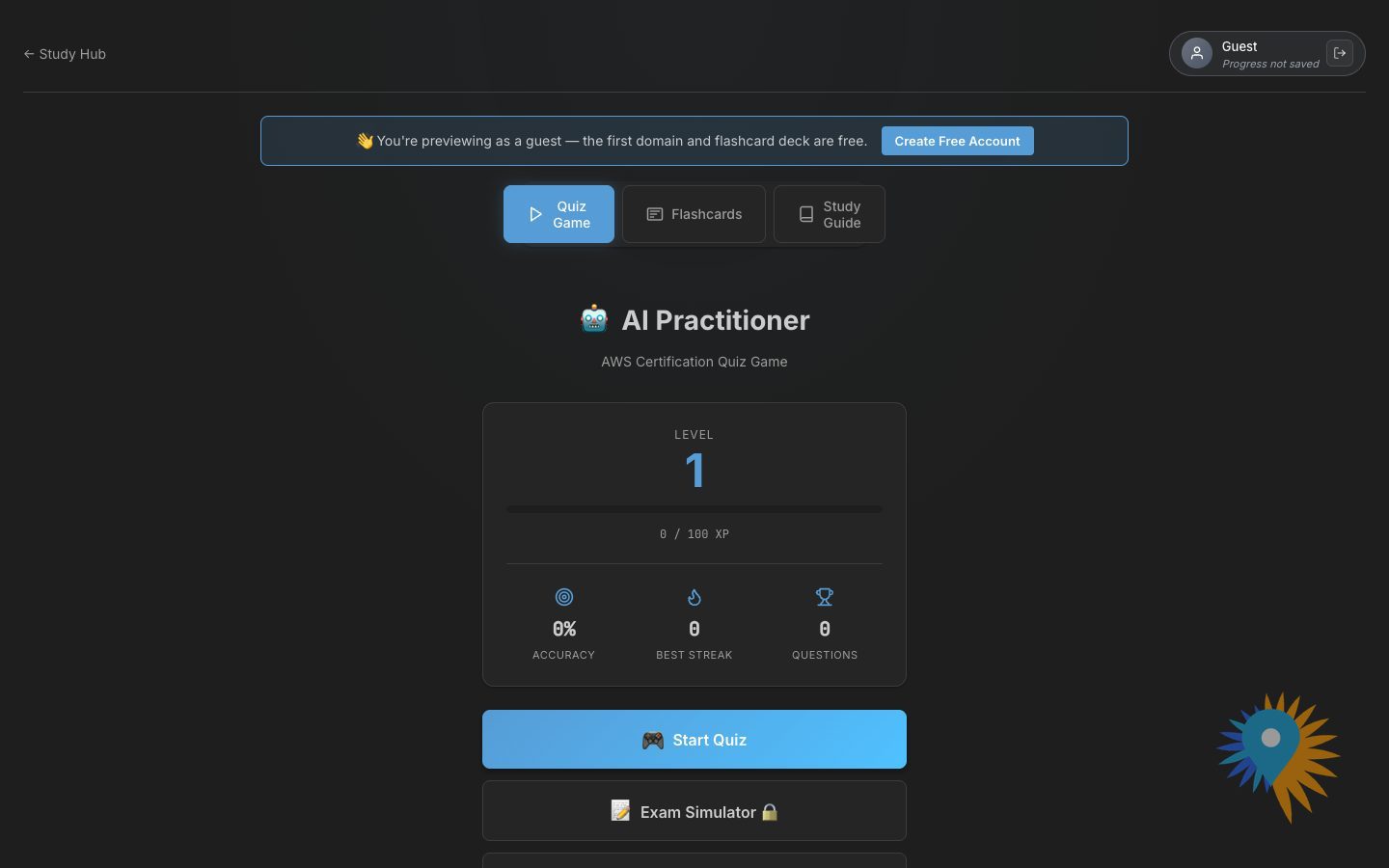Click the "AI Practitioner" heading
This screenshot has width=1389, height=868.
716,320
